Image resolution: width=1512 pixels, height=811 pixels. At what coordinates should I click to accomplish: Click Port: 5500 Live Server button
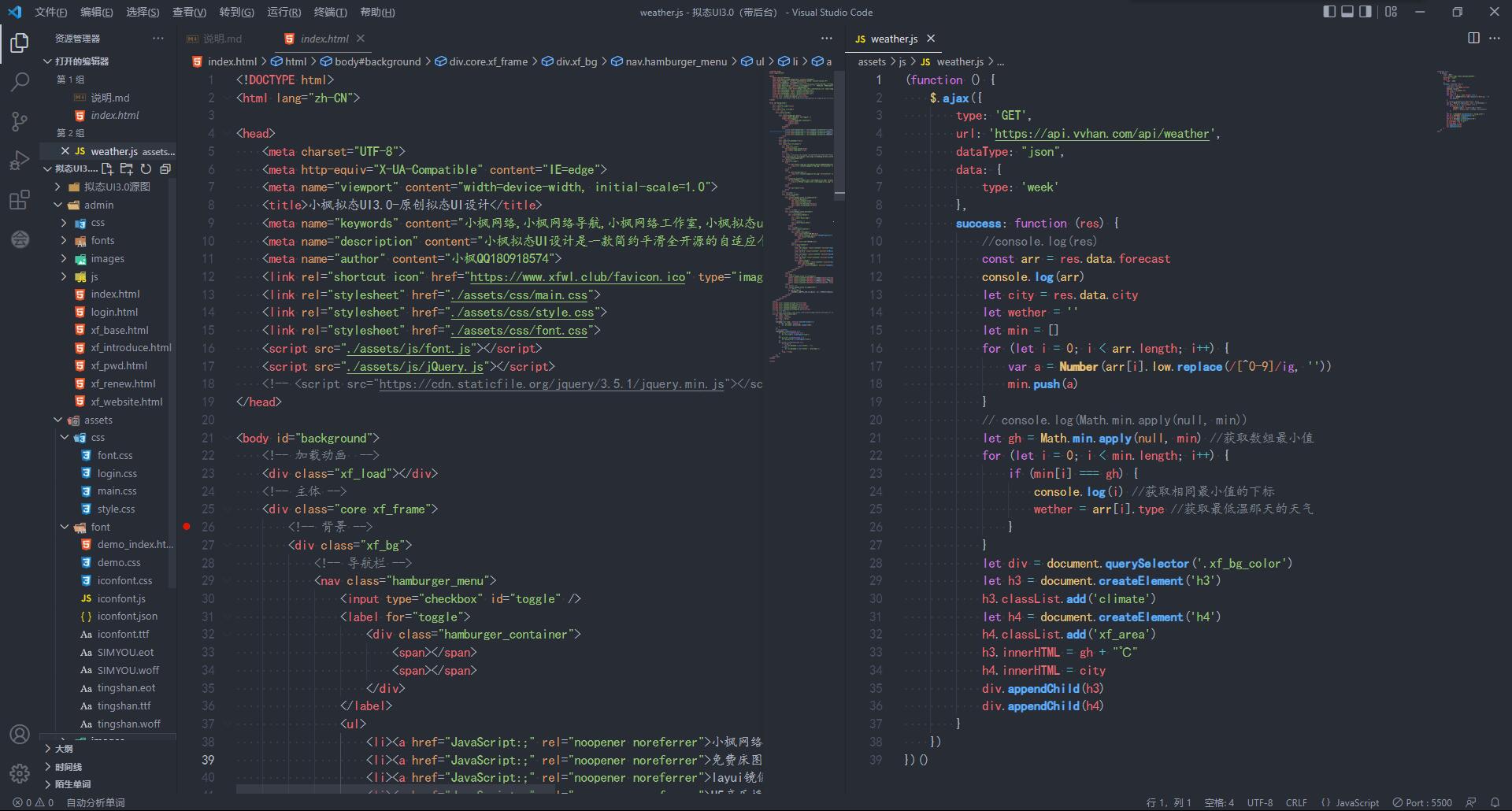[1422, 802]
